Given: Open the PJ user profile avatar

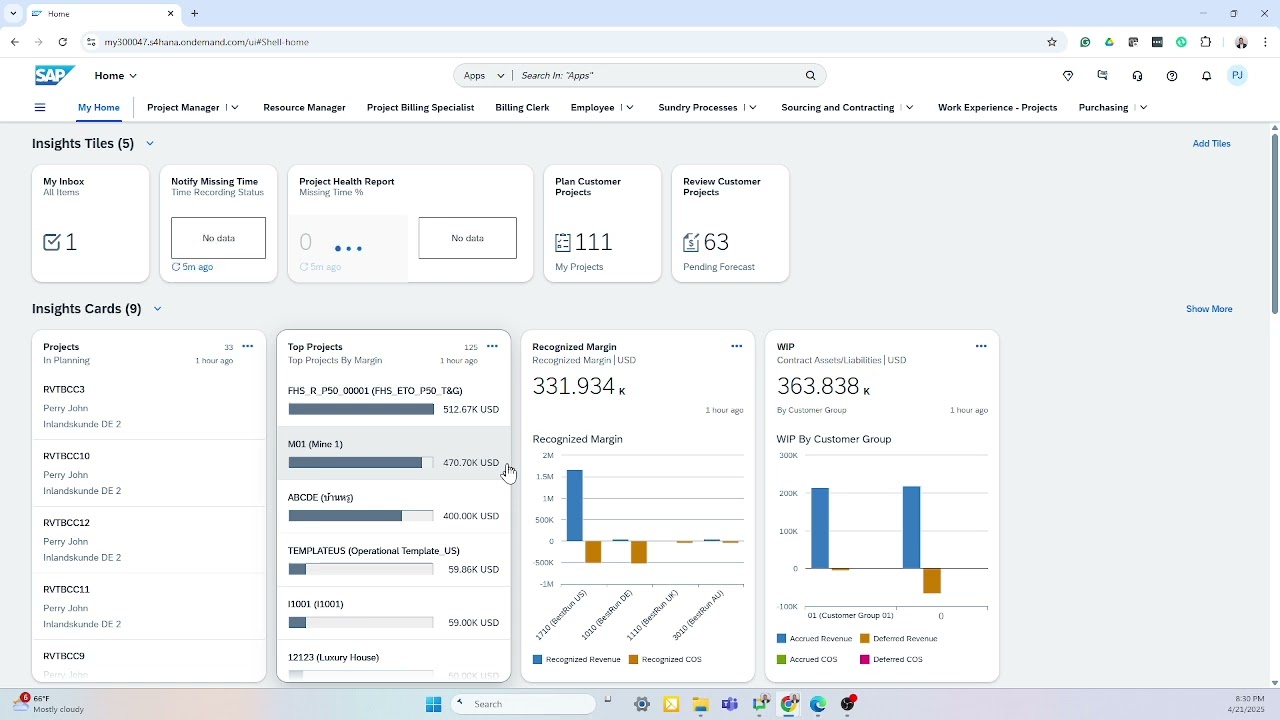Looking at the screenshot, I should (x=1237, y=76).
